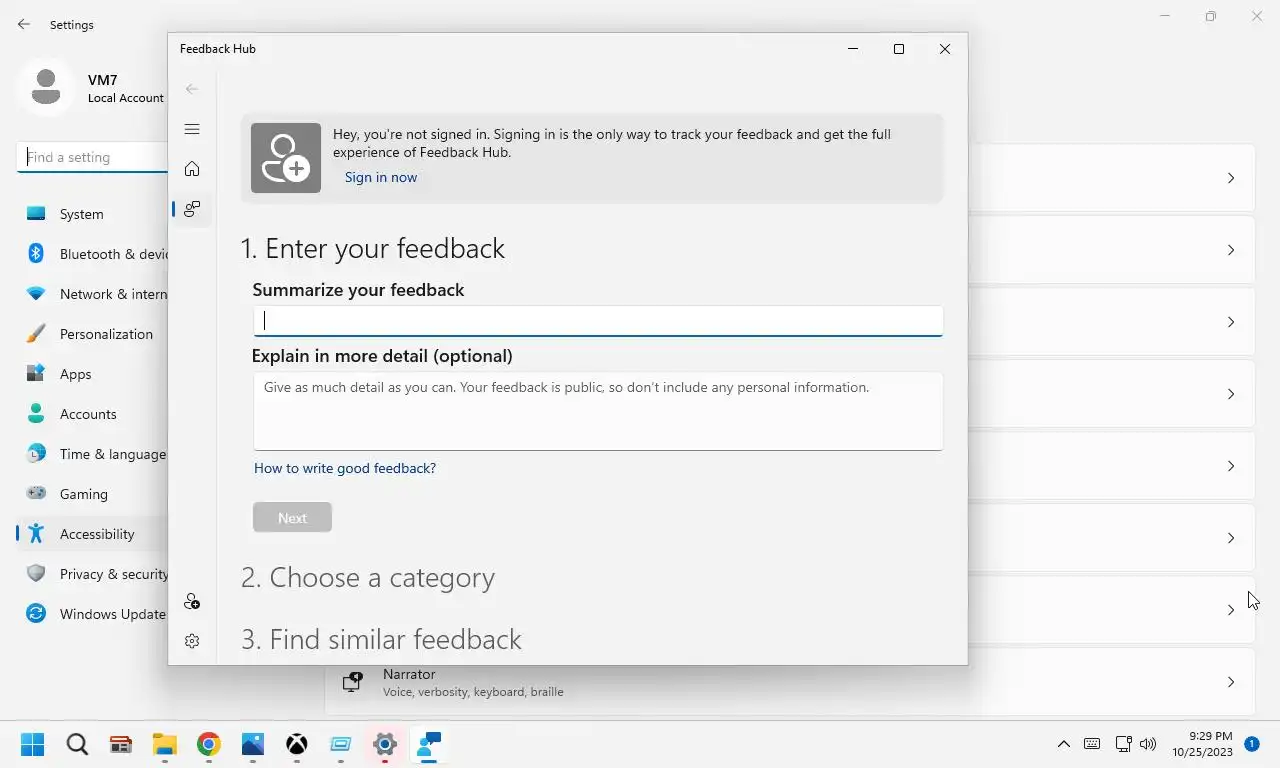Expand step 2 Choose a category
The height and width of the screenshot is (768, 1280).
(368, 578)
